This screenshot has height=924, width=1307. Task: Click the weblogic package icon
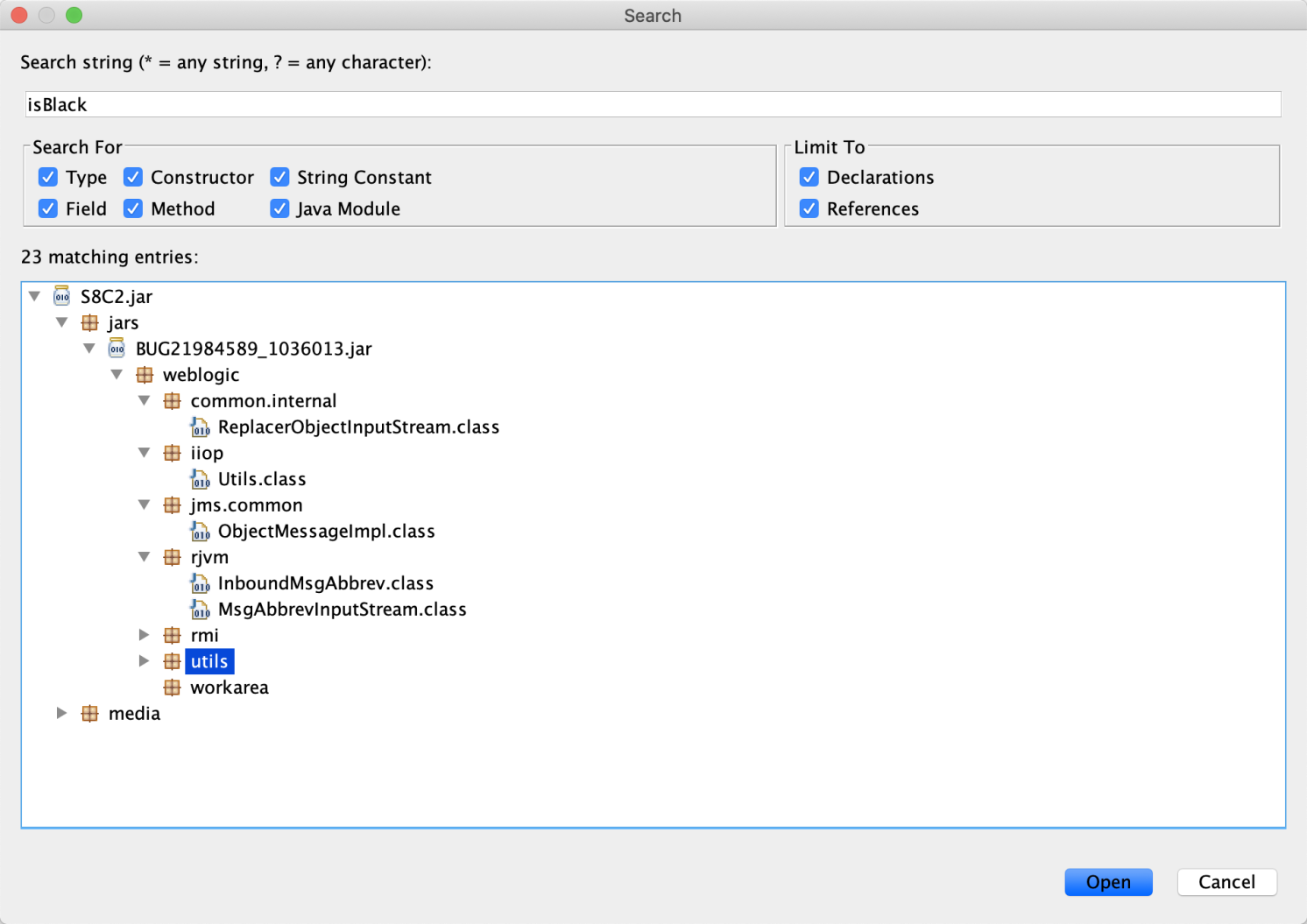(x=145, y=375)
